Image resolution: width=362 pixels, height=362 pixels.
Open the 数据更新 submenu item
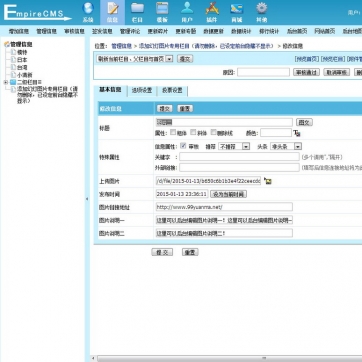[213, 31]
